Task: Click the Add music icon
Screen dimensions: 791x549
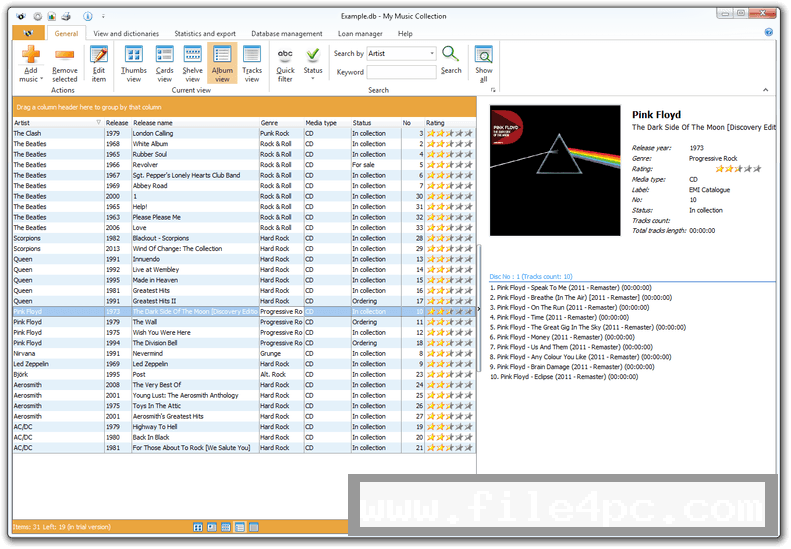Action: pos(31,54)
